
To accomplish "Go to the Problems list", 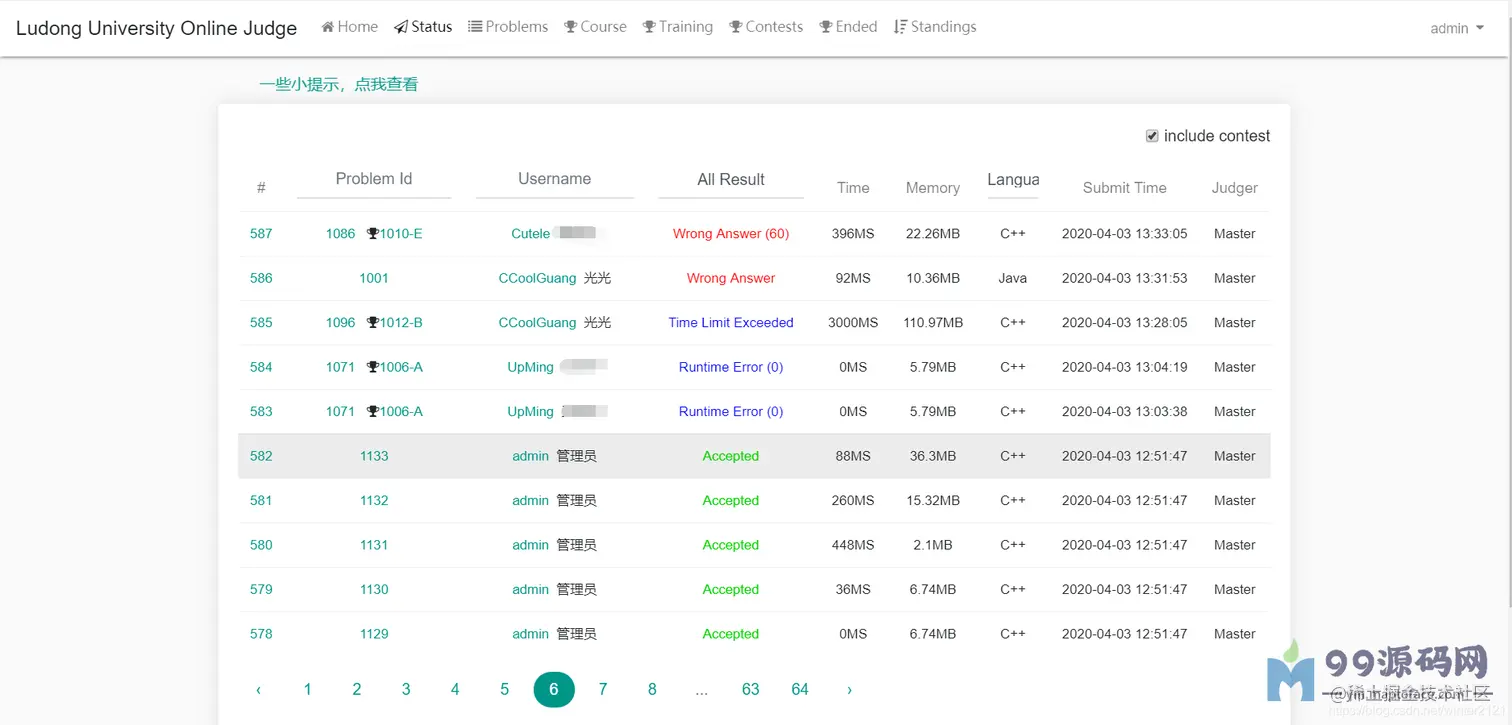I will pyautogui.click(x=508, y=27).
